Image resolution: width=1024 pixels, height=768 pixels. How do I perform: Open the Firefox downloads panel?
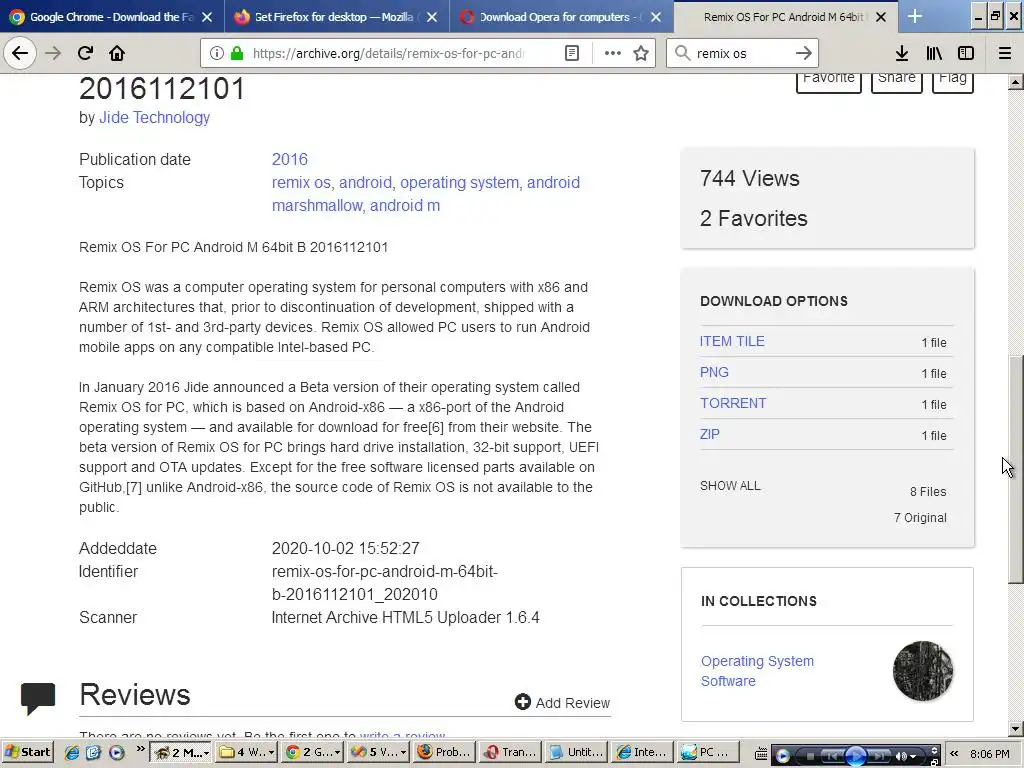point(902,54)
